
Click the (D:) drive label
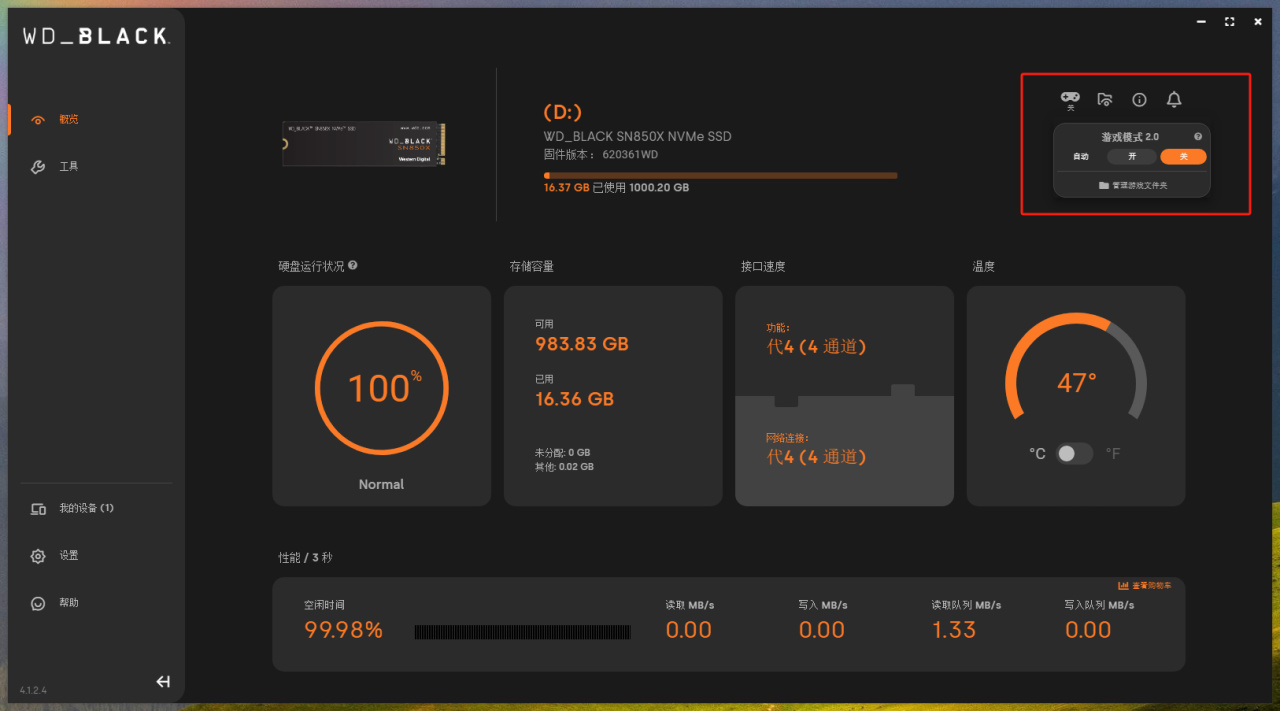pyautogui.click(x=563, y=112)
